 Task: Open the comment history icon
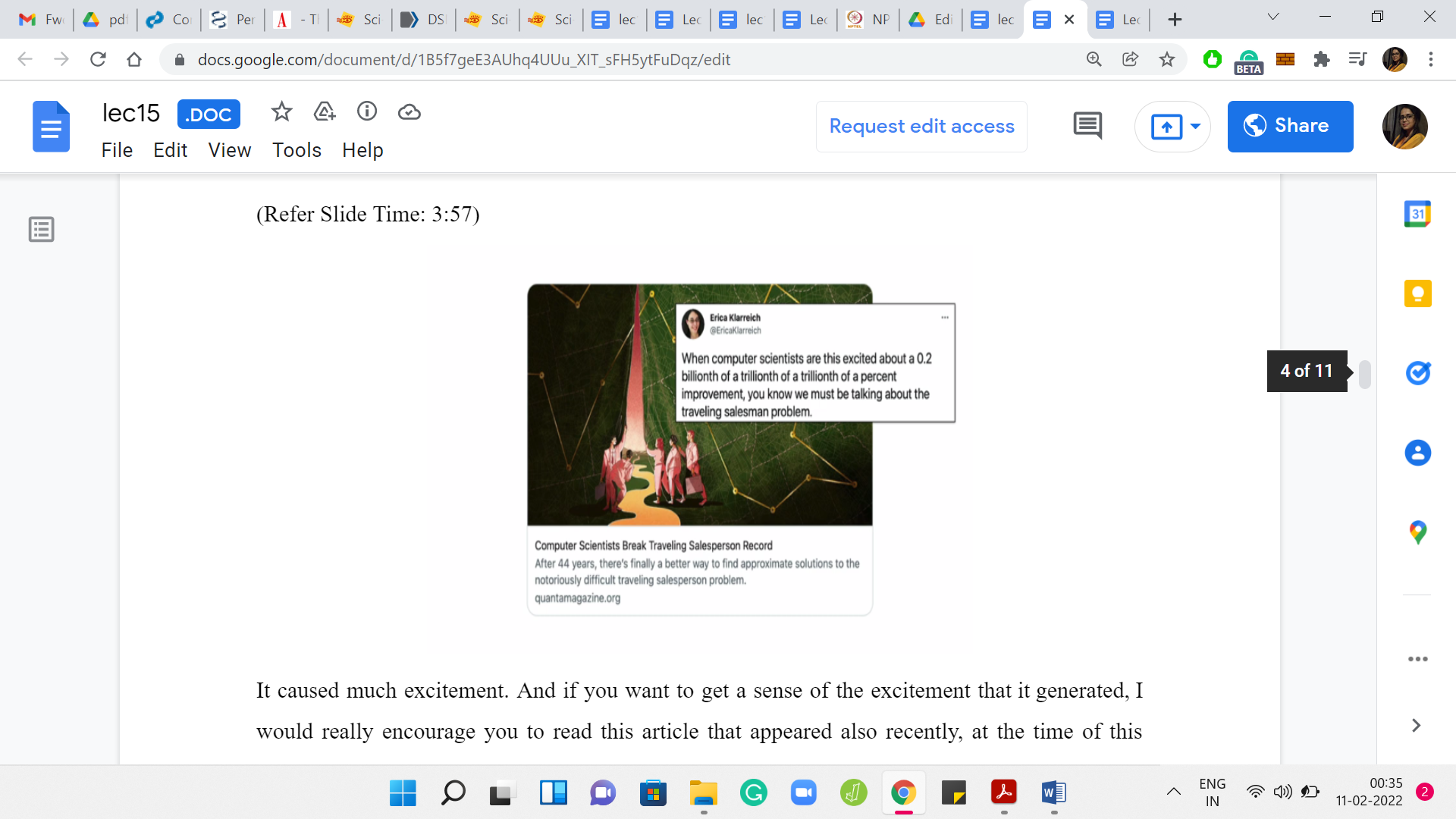click(x=1087, y=126)
